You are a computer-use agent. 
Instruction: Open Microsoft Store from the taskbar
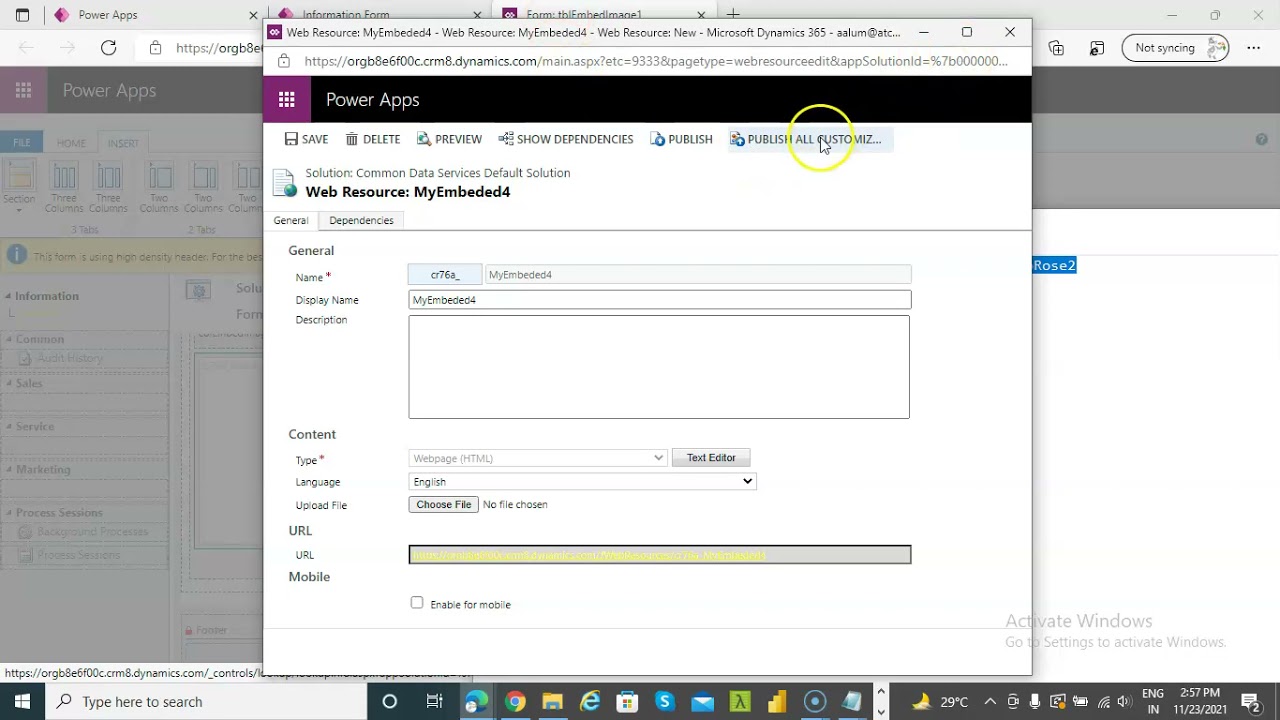pyautogui.click(x=627, y=701)
